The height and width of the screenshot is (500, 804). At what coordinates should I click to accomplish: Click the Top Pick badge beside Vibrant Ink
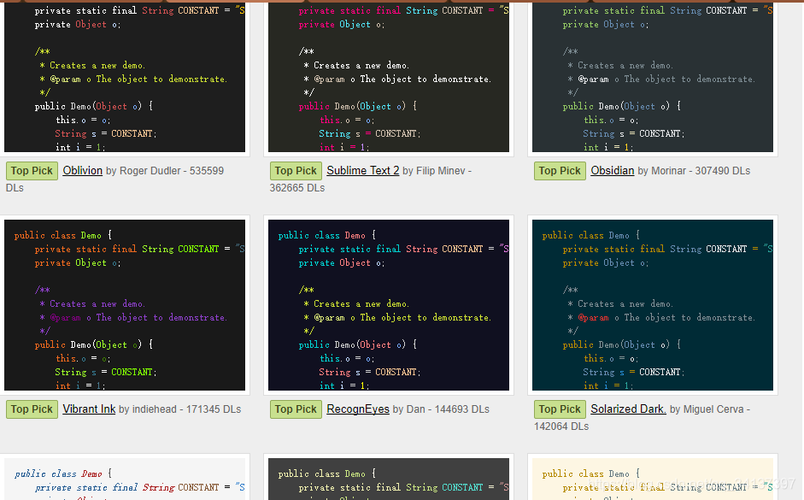point(32,409)
